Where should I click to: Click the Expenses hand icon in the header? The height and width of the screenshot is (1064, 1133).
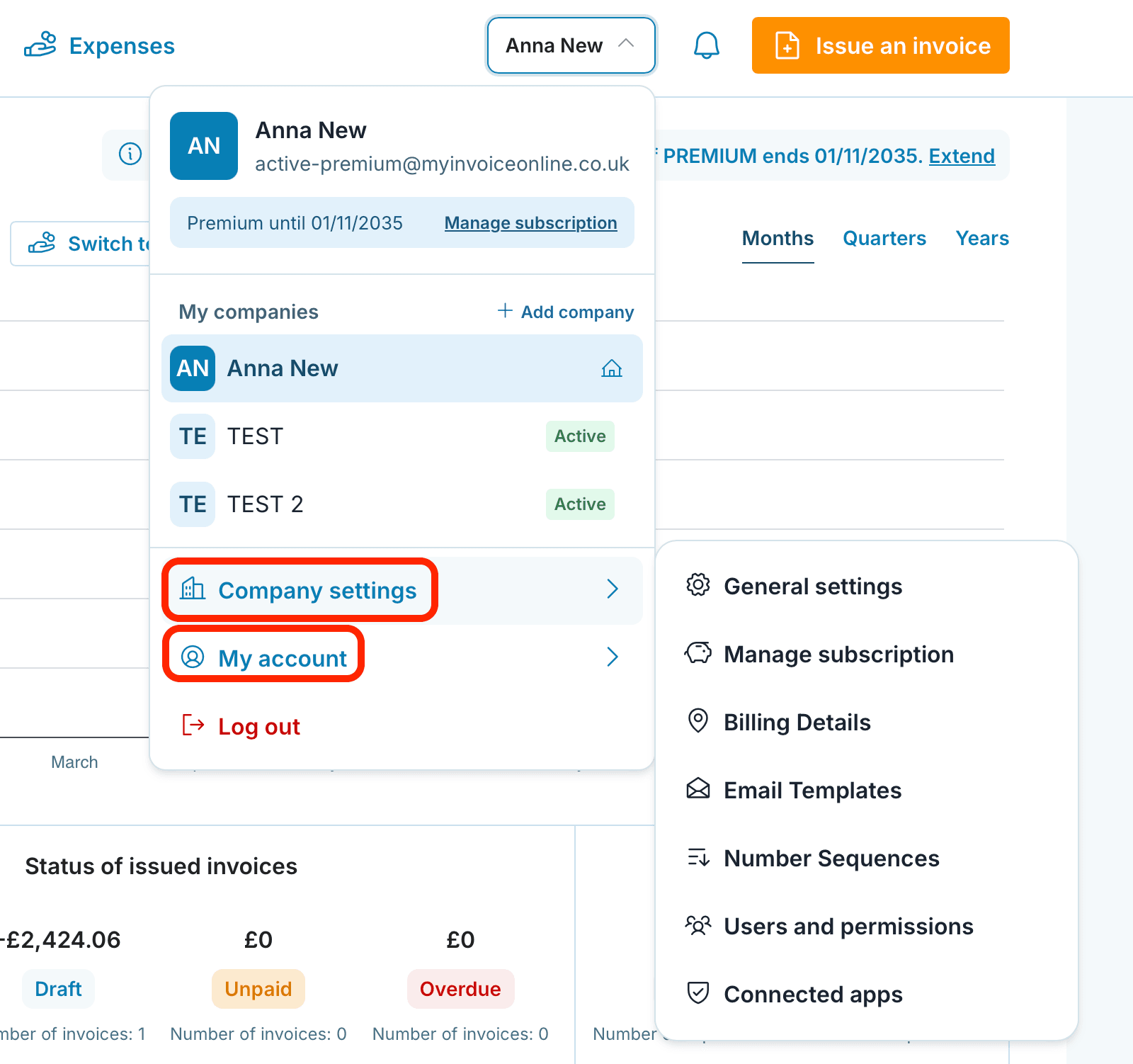coord(40,45)
